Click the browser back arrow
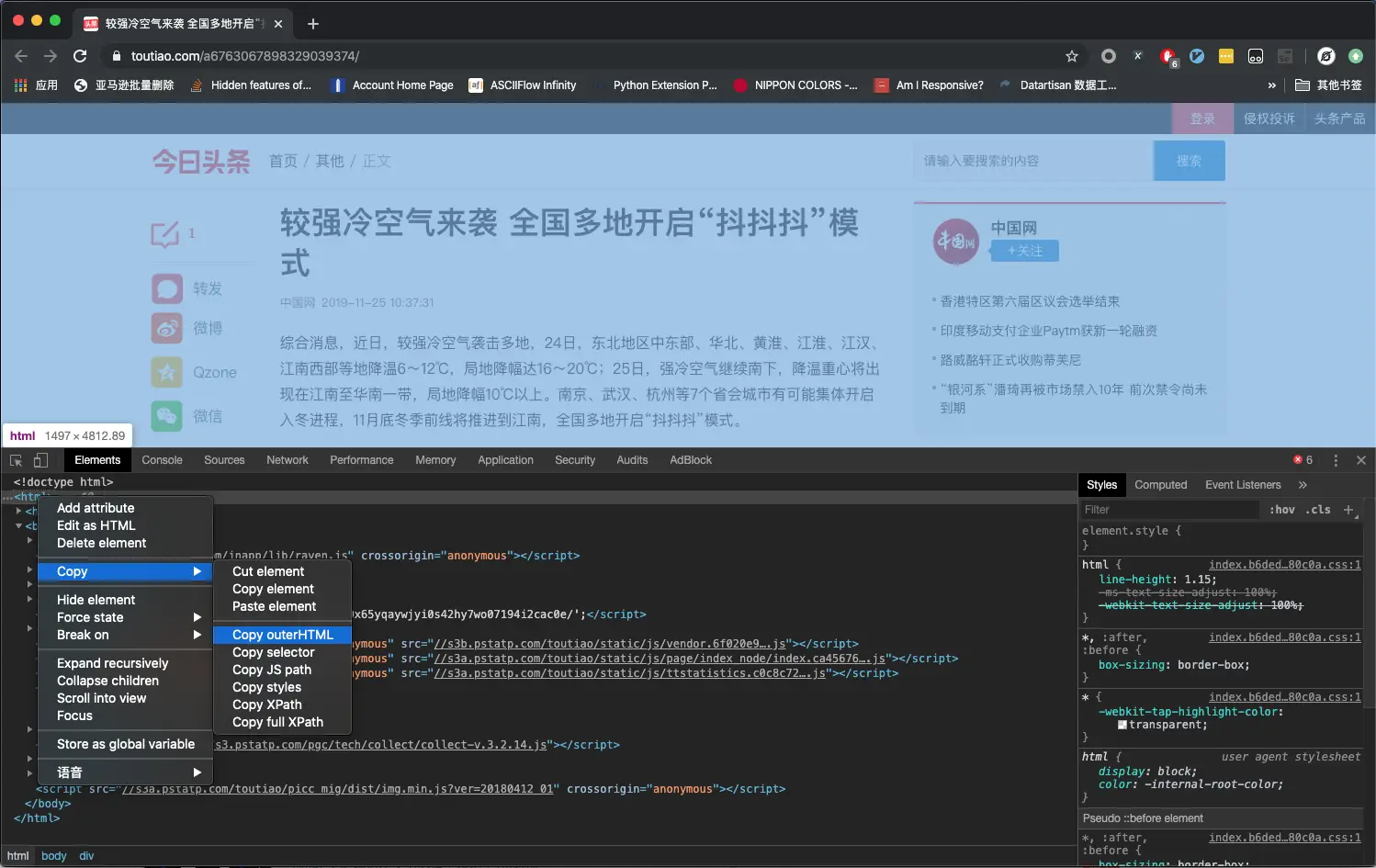 21,56
